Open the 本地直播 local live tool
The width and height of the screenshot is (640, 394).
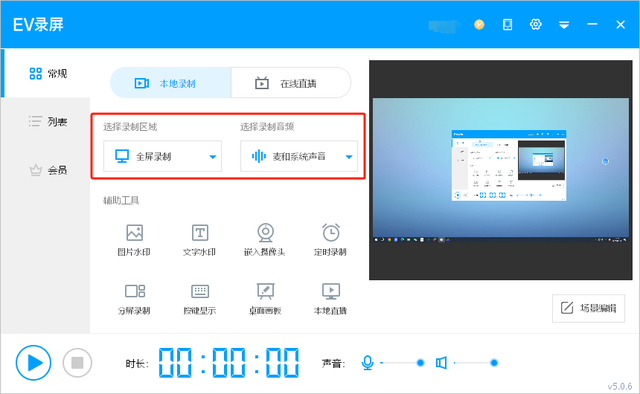click(x=330, y=299)
